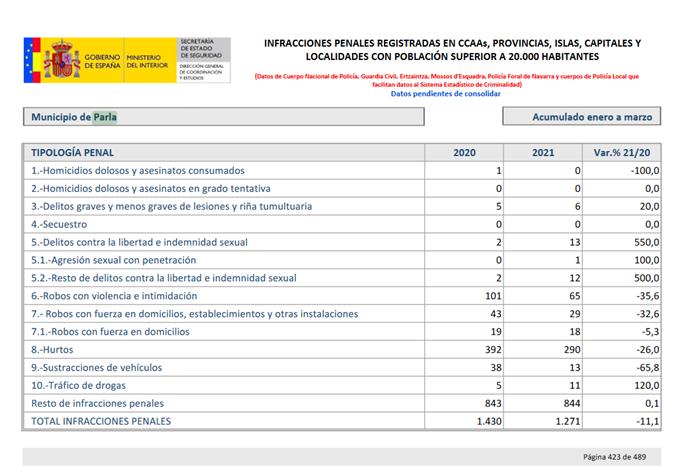The image size is (700, 469).
Task: Select the TIPOLOGÍA PENAL column header
Action: (73, 153)
